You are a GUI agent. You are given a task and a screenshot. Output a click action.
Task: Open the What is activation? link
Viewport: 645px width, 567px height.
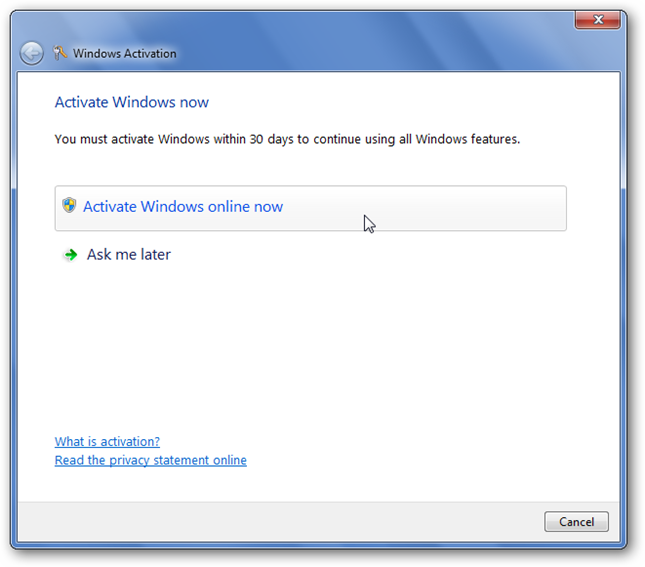point(107,442)
